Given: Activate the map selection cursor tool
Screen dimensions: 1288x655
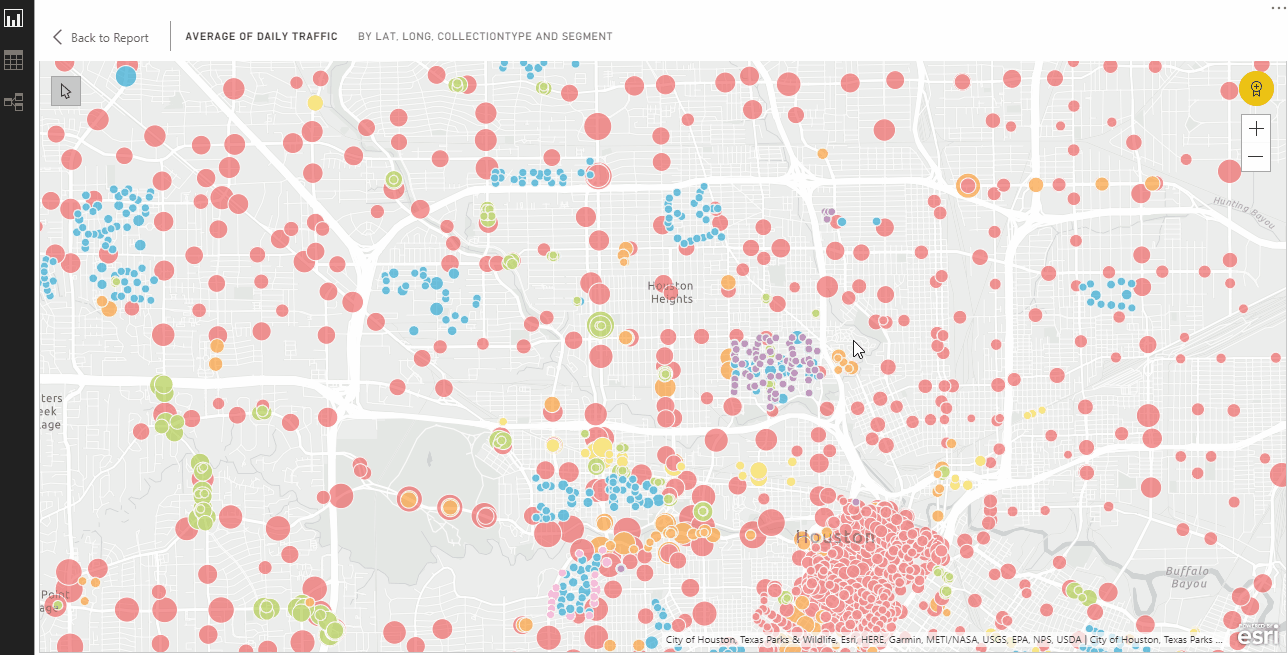Looking at the screenshot, I should [x=66, y=91].
